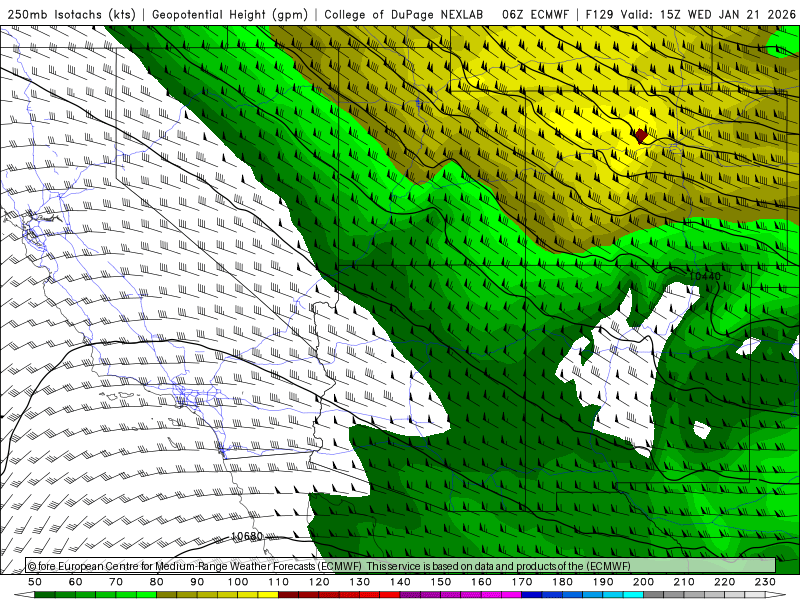Image resolution: width=800 pixels, height=600 pixels.
Task: Pick the dark red swatch starting at 110
Action: point(288,595)
